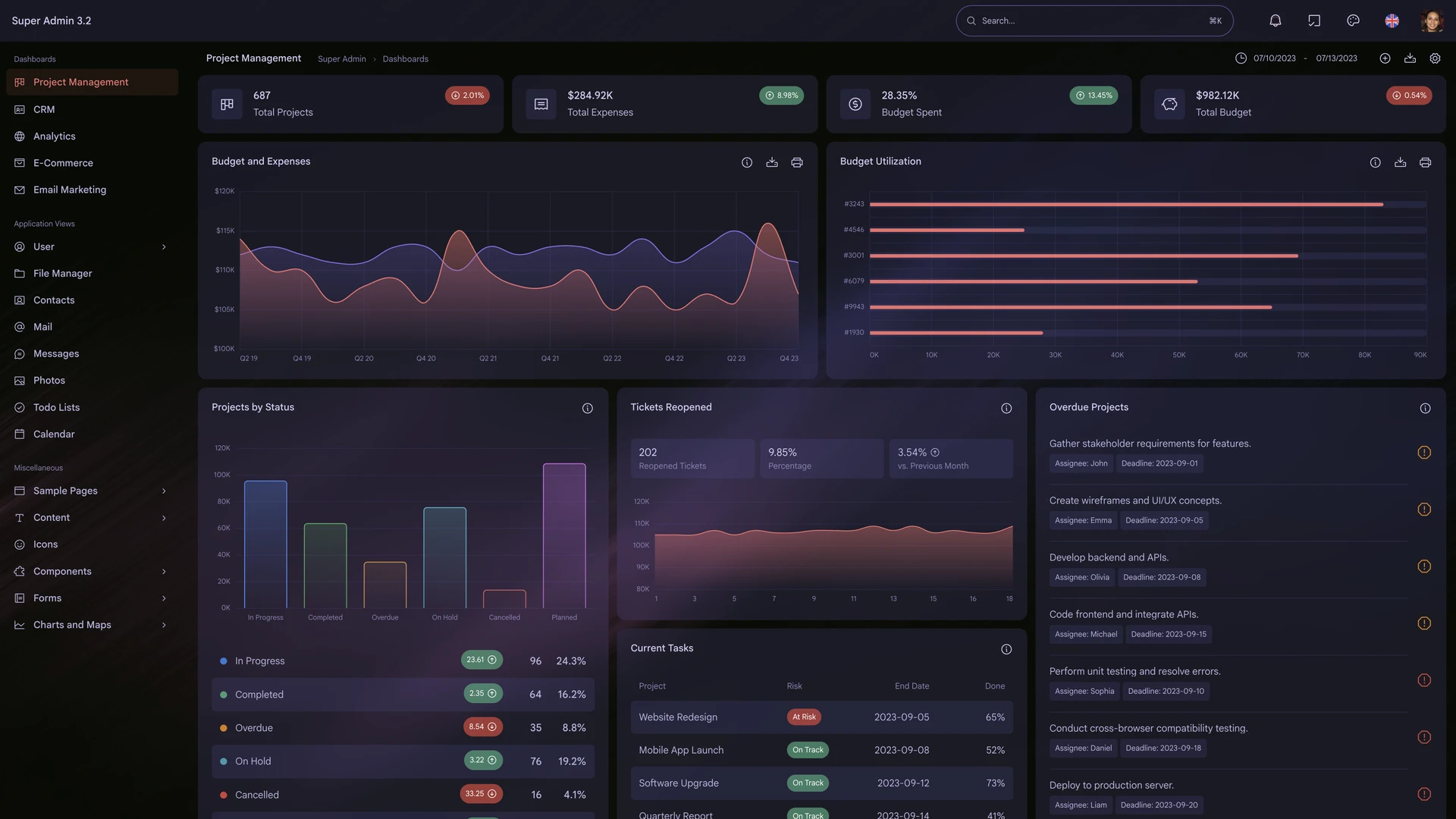Viewport: 1456px width, 819px height.
Task: Click warning icon for Create wireframes task
Action: pyautogui.click(x=1424, y=509)
